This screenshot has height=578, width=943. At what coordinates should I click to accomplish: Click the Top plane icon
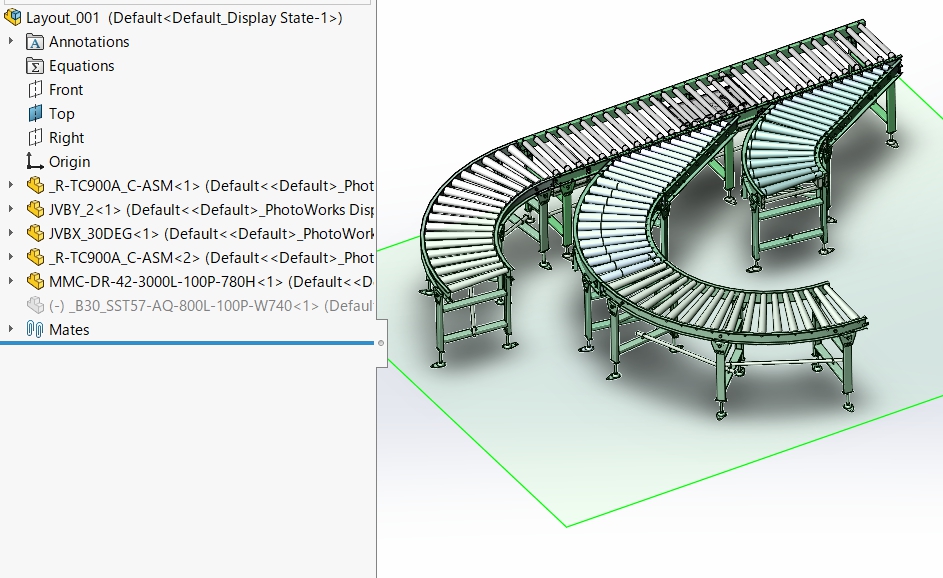click(35, 114)
